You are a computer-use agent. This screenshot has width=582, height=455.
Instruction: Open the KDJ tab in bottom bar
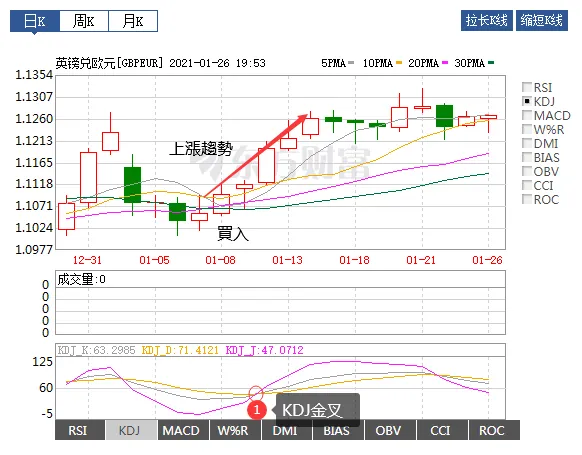(x=131, y=430)
